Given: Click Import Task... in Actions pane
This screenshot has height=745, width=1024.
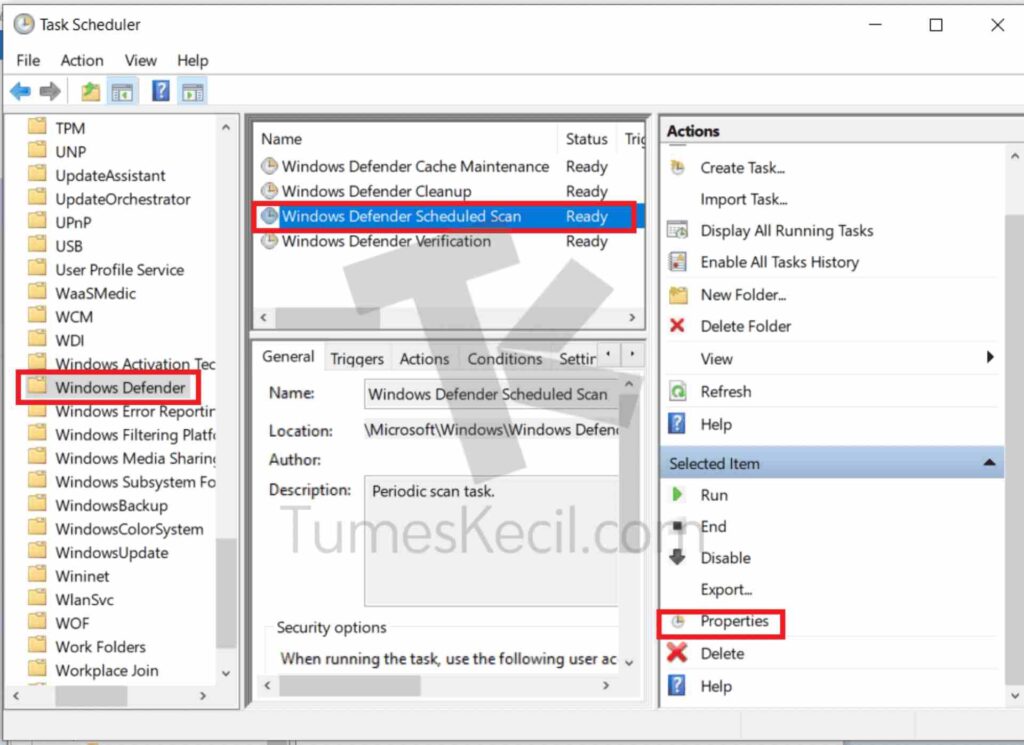Looking at the screenshot, I should pos(744,198).
